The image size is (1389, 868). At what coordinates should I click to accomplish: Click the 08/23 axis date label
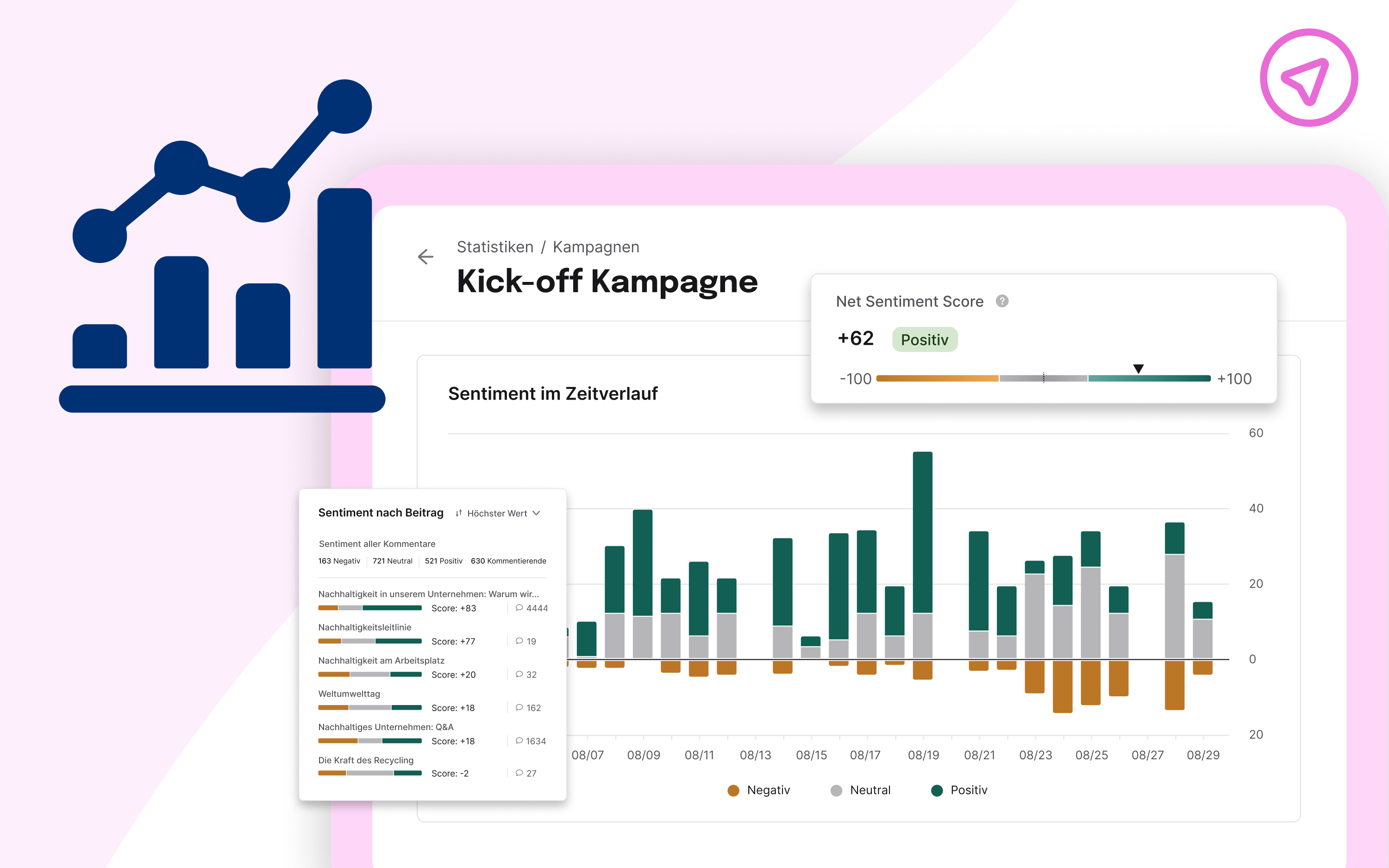coord(1035,755)
